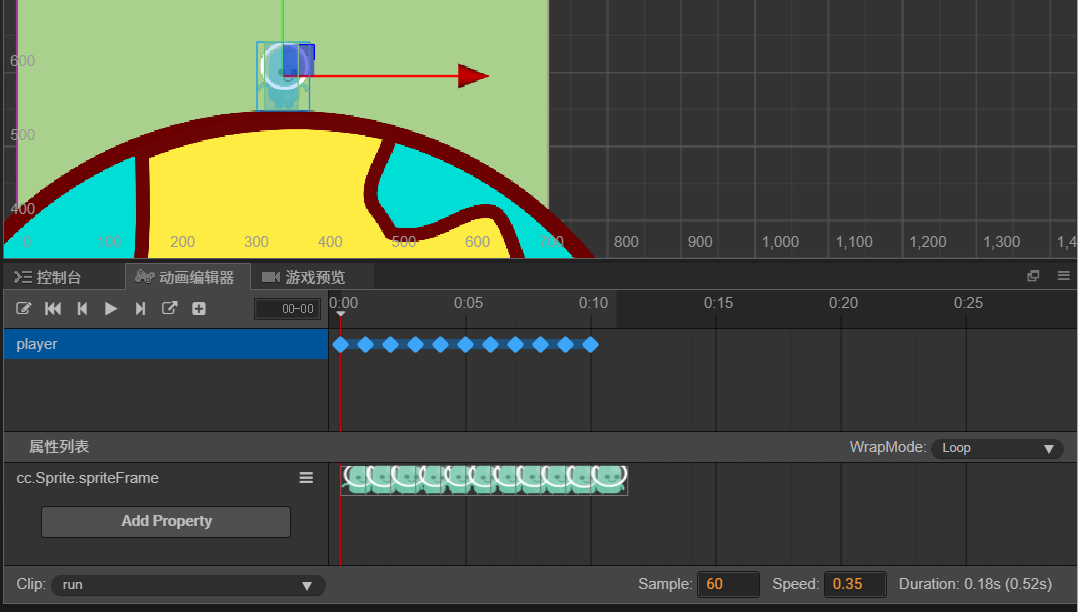
Task: Open the panel hamburger menu
Action: 1064,276
